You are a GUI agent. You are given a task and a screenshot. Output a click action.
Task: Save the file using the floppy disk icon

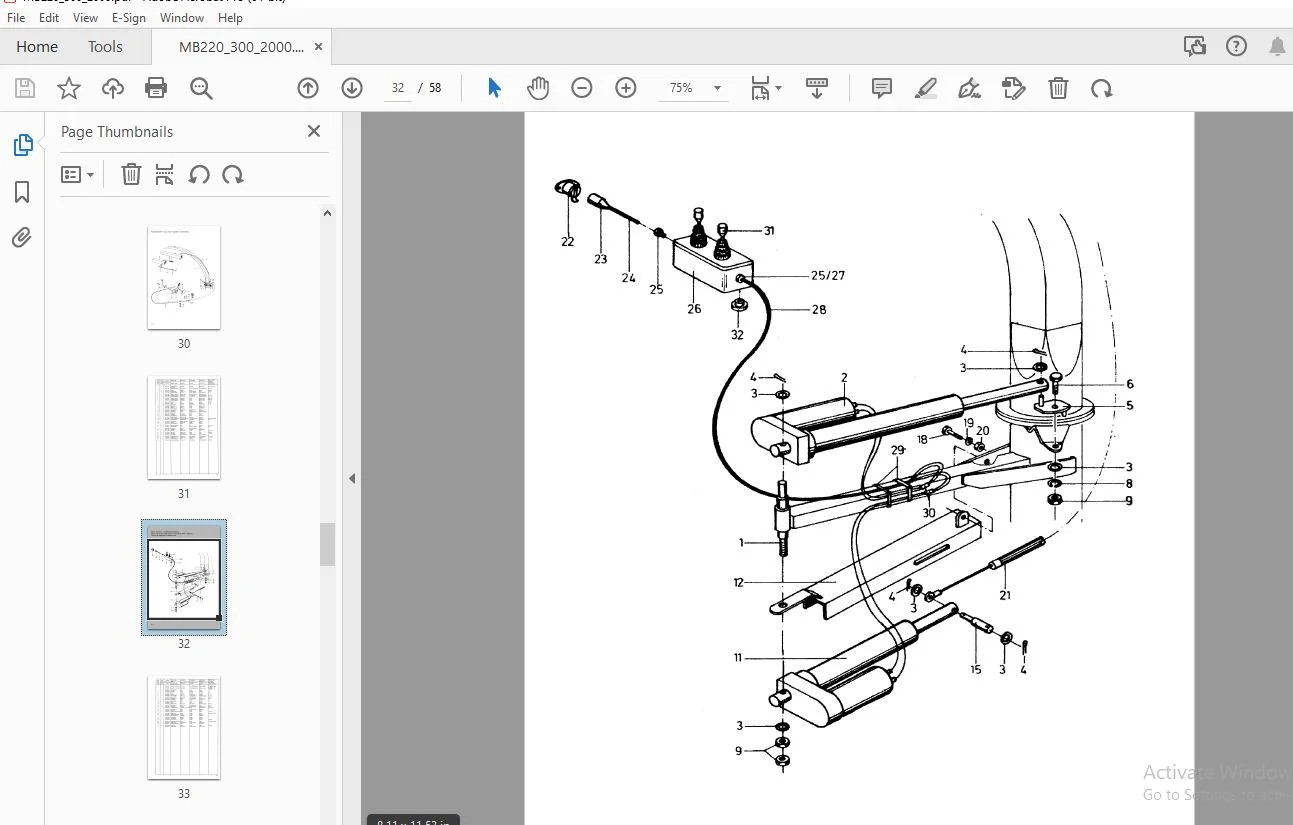(25, 88)
